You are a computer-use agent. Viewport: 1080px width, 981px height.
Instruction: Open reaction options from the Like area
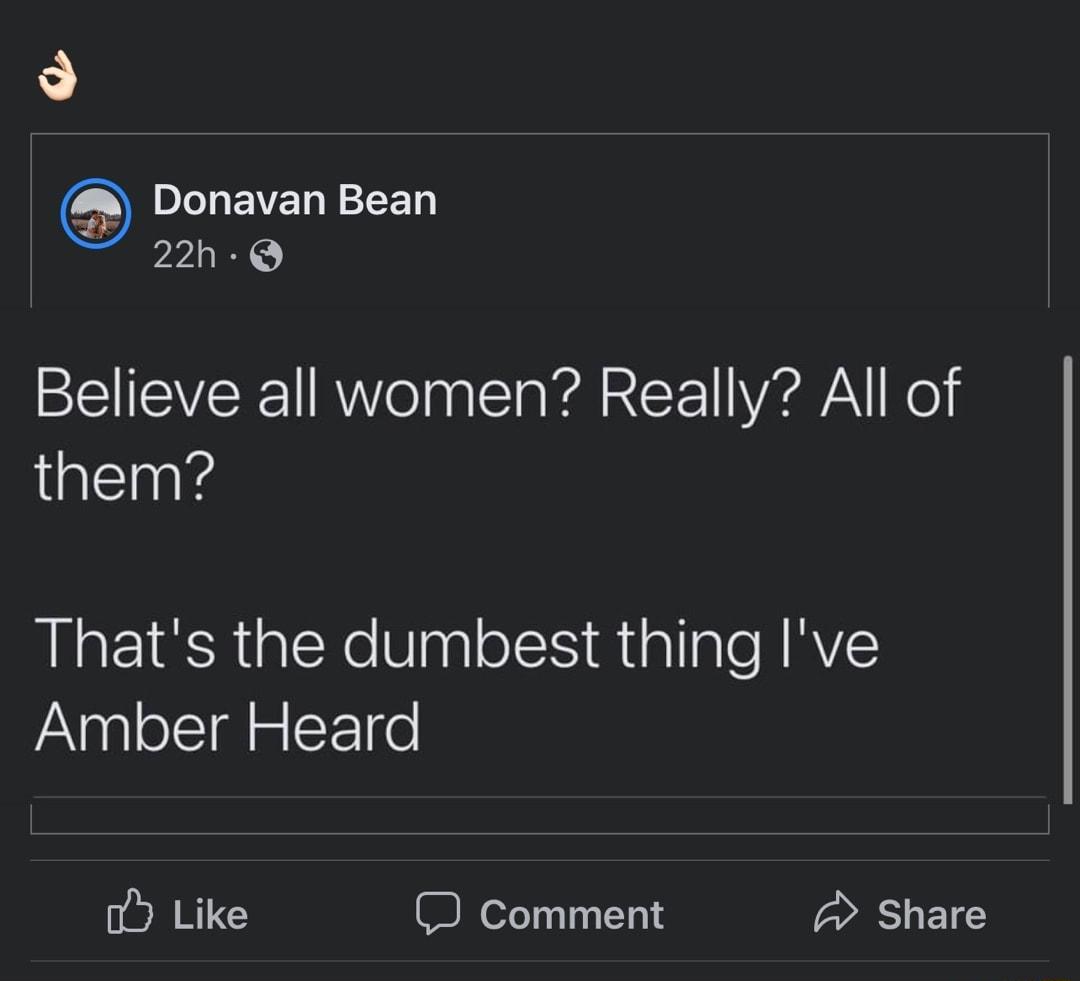(180, 912)
